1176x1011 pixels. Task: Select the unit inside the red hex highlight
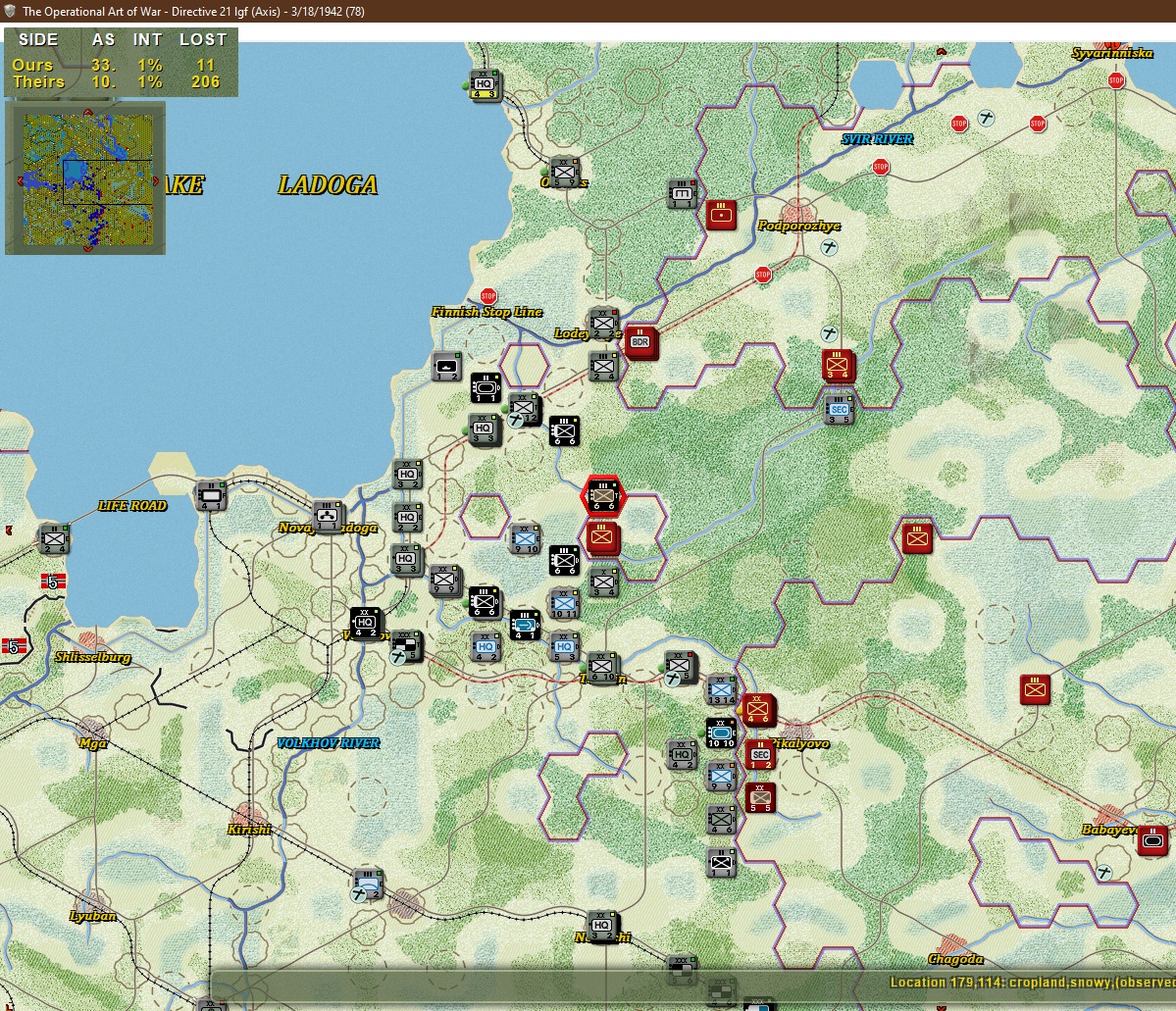[603, 496]
